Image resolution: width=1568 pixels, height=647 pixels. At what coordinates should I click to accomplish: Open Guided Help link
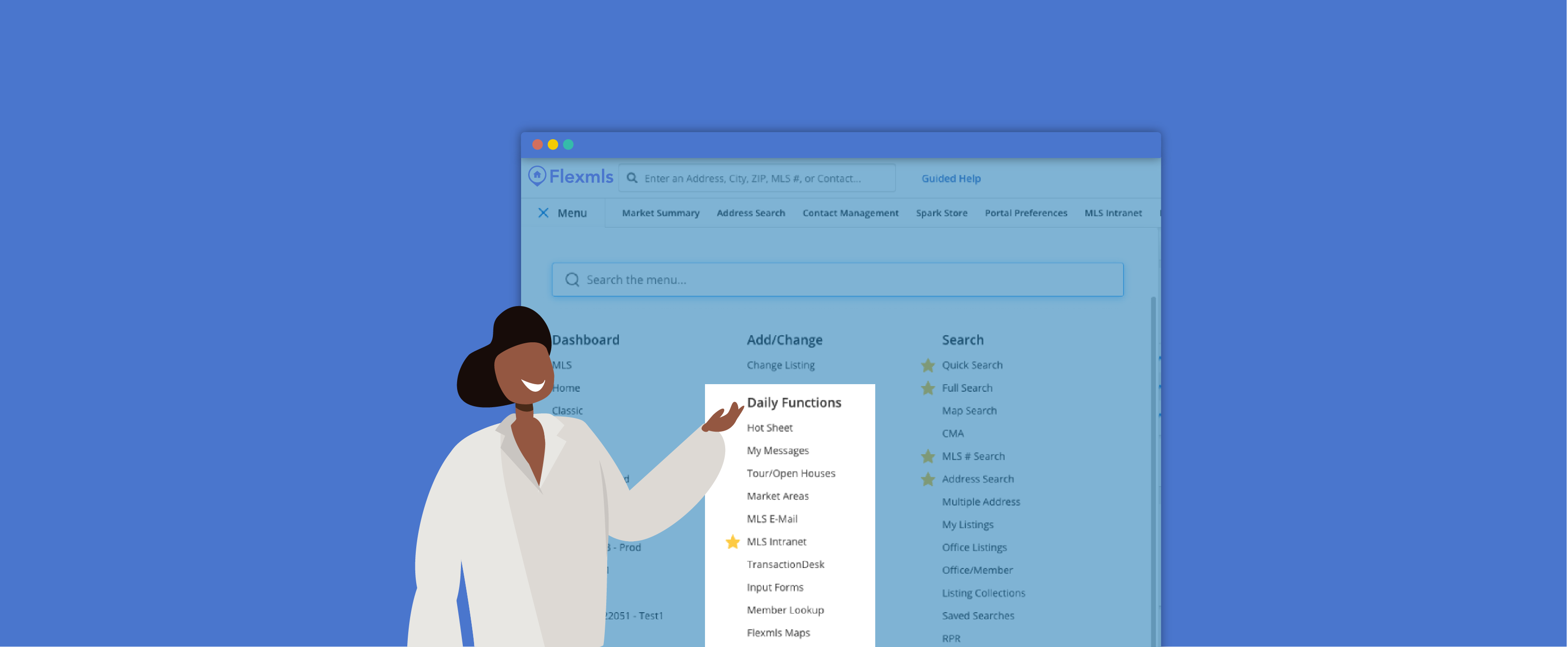[x=951, y=178]
